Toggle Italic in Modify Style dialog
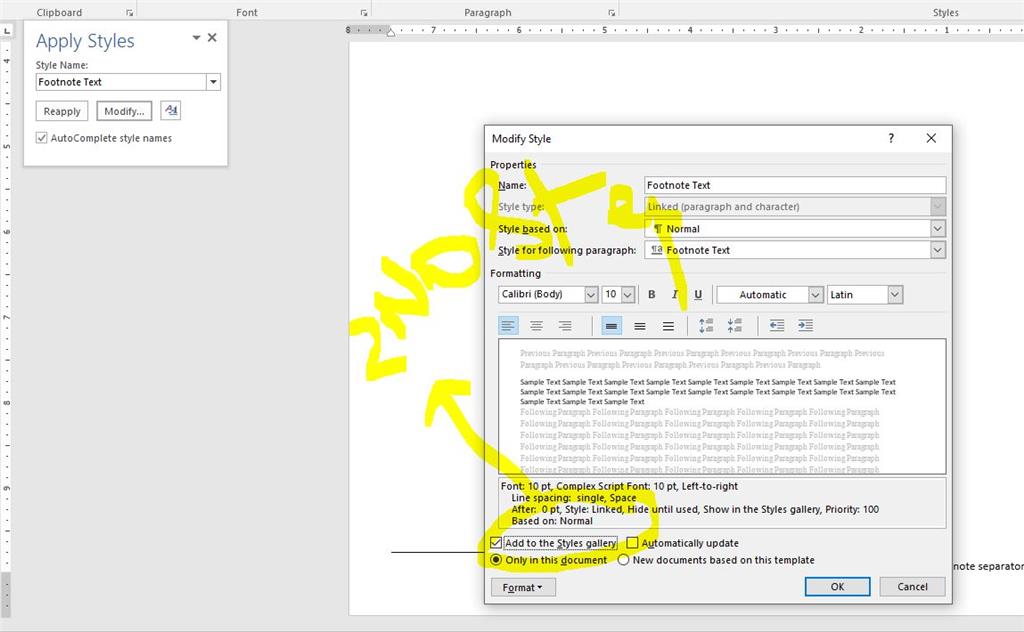The image size is (1024, 632). click(675, 294)
